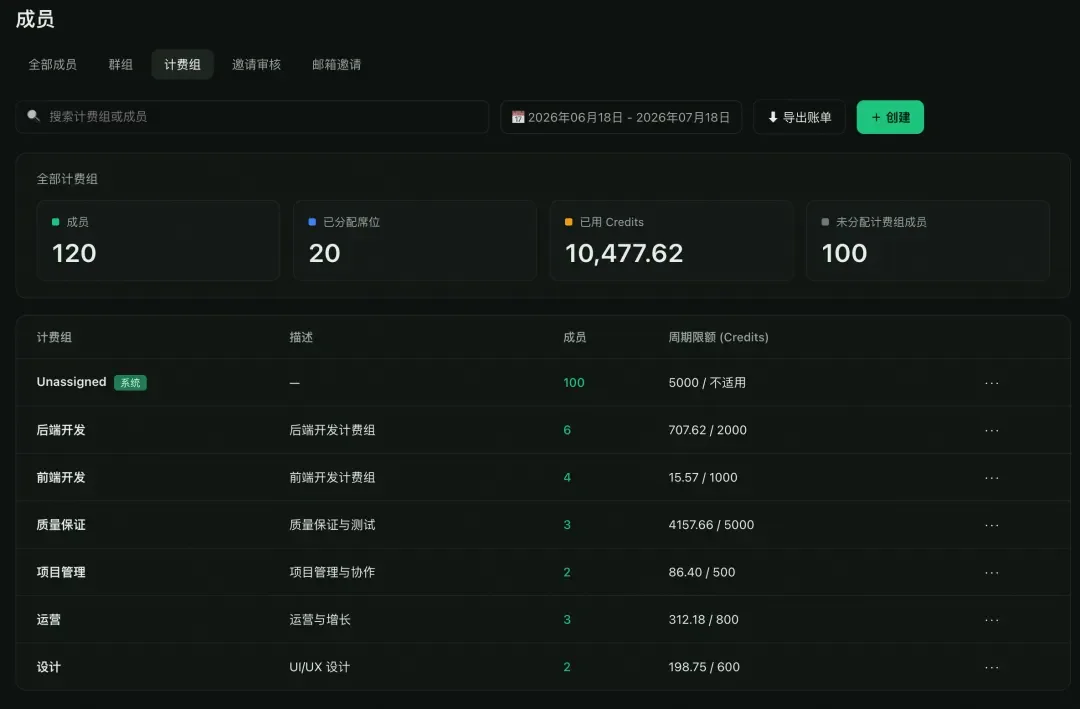This screenshot has width=1080, height=709.
Task: Click the 成员 page heading
Action: (34, 19)
